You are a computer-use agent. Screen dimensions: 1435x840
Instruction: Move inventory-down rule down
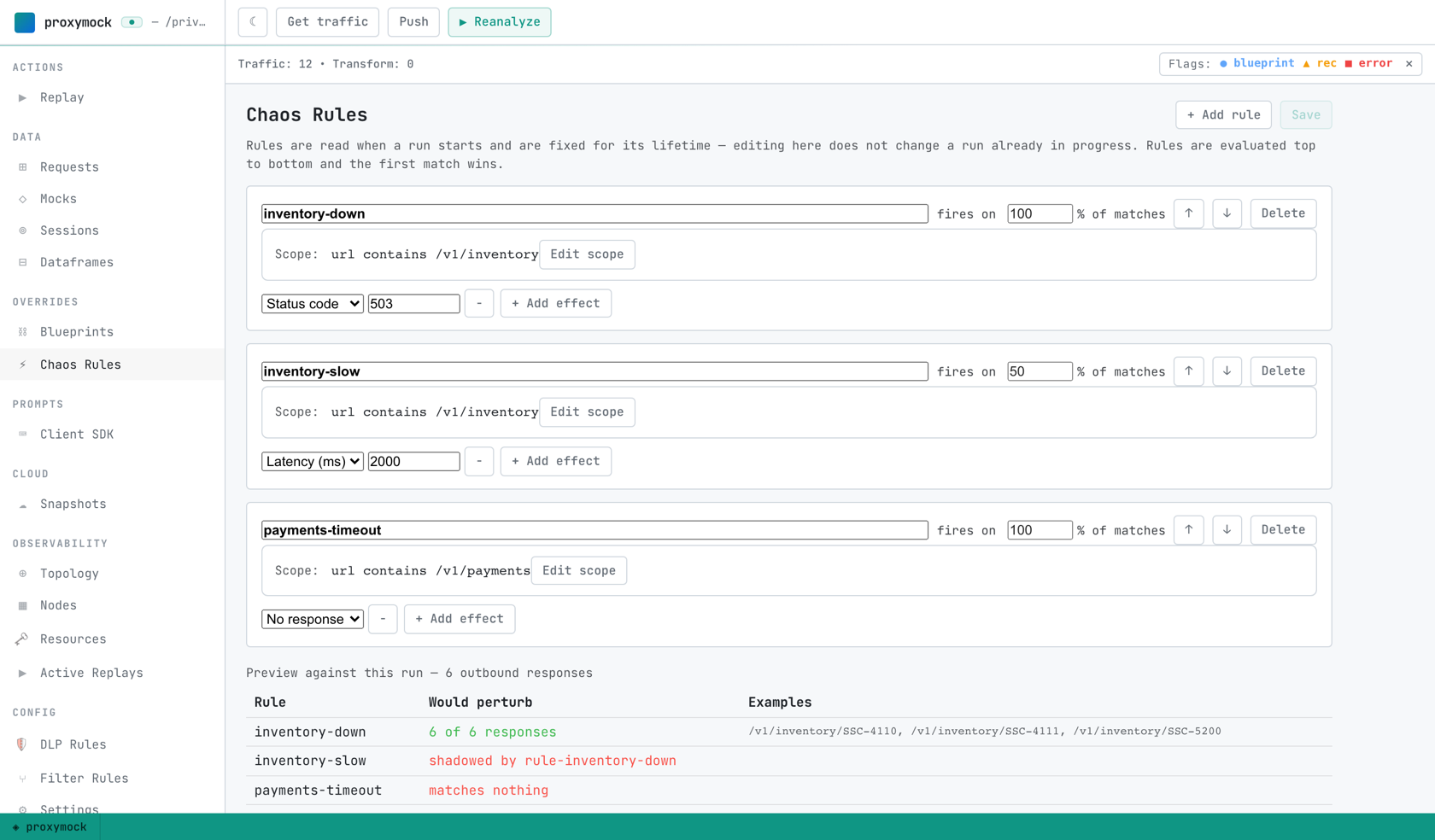[1227, 213]
